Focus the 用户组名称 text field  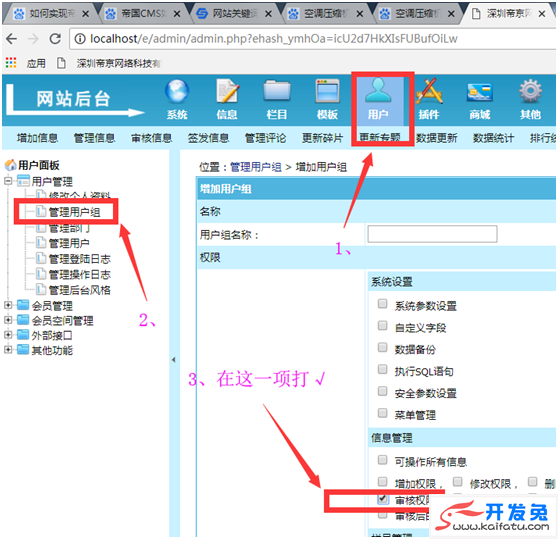point(432,234)
